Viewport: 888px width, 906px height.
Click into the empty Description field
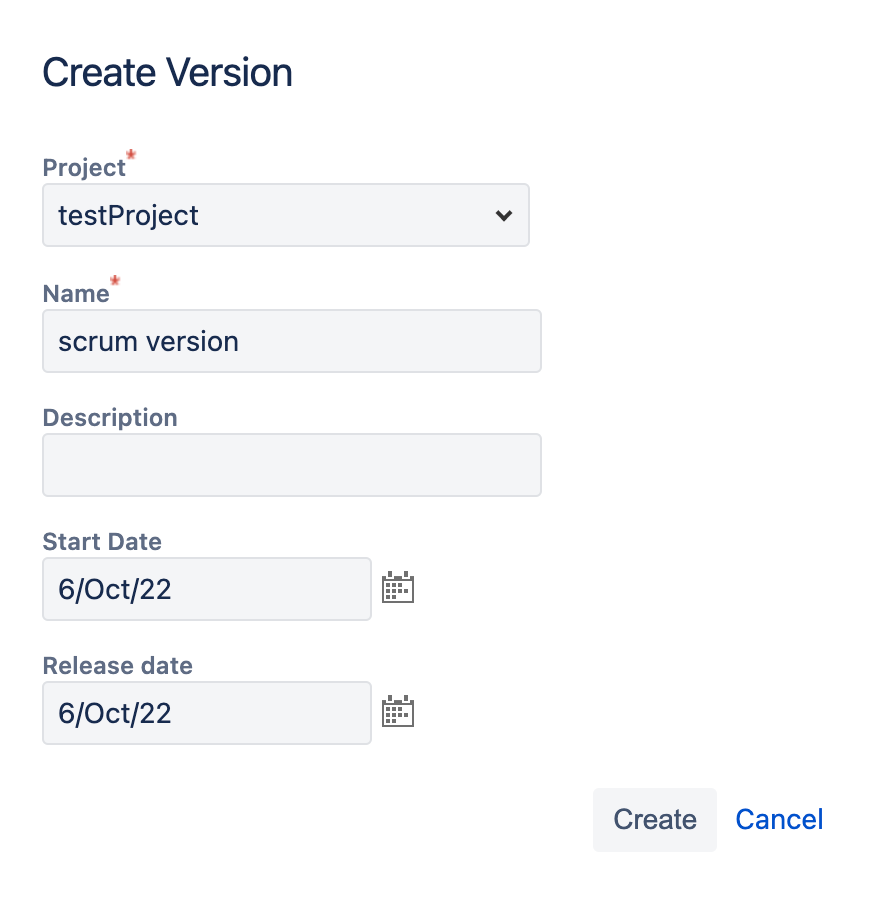tap(291, 465)
